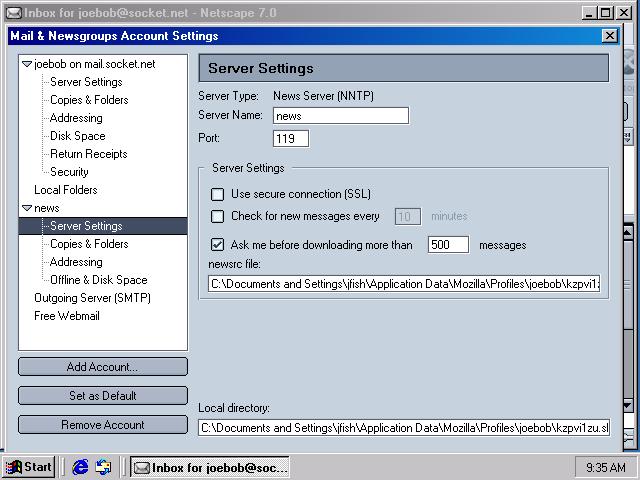Select Offline & Disk Space under news
Image resolution: width=640 pixels, height=480 pixels.
point(98,280)
